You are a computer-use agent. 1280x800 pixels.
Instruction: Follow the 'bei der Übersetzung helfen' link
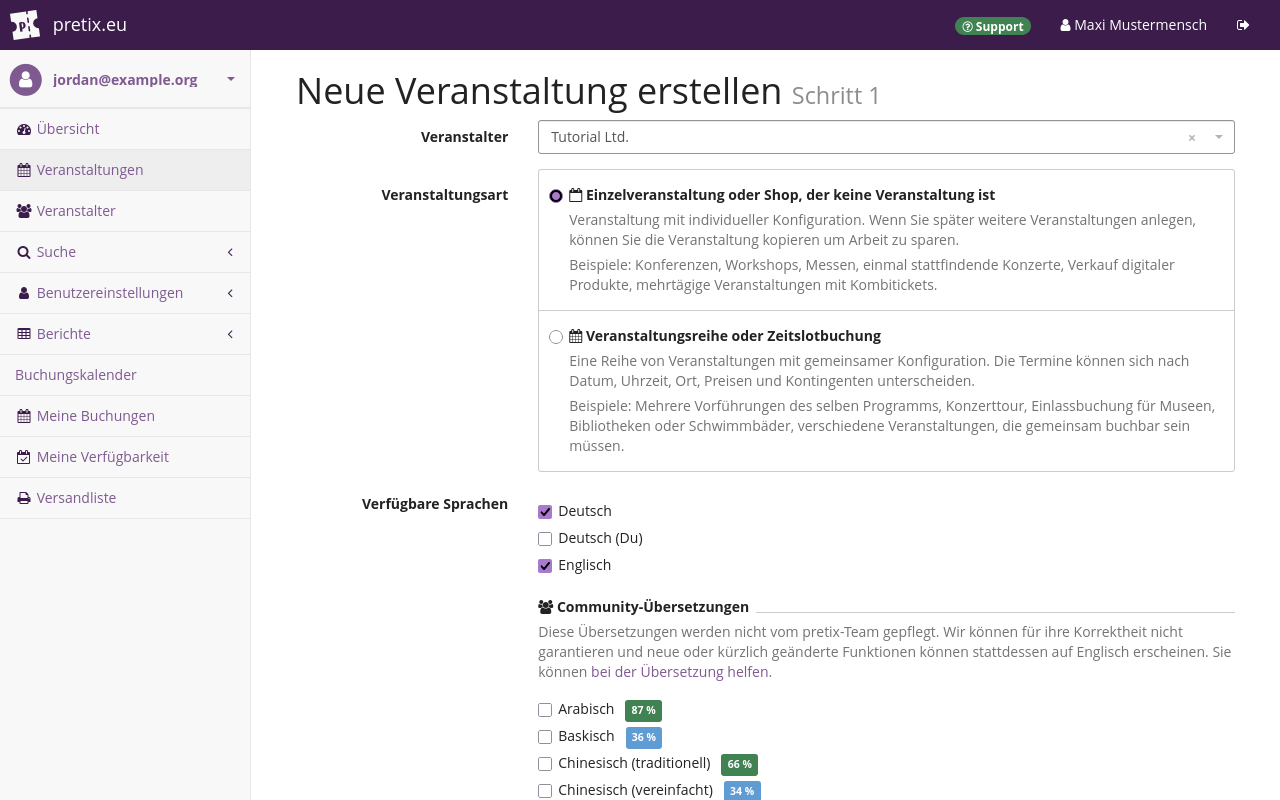[680, 672]
